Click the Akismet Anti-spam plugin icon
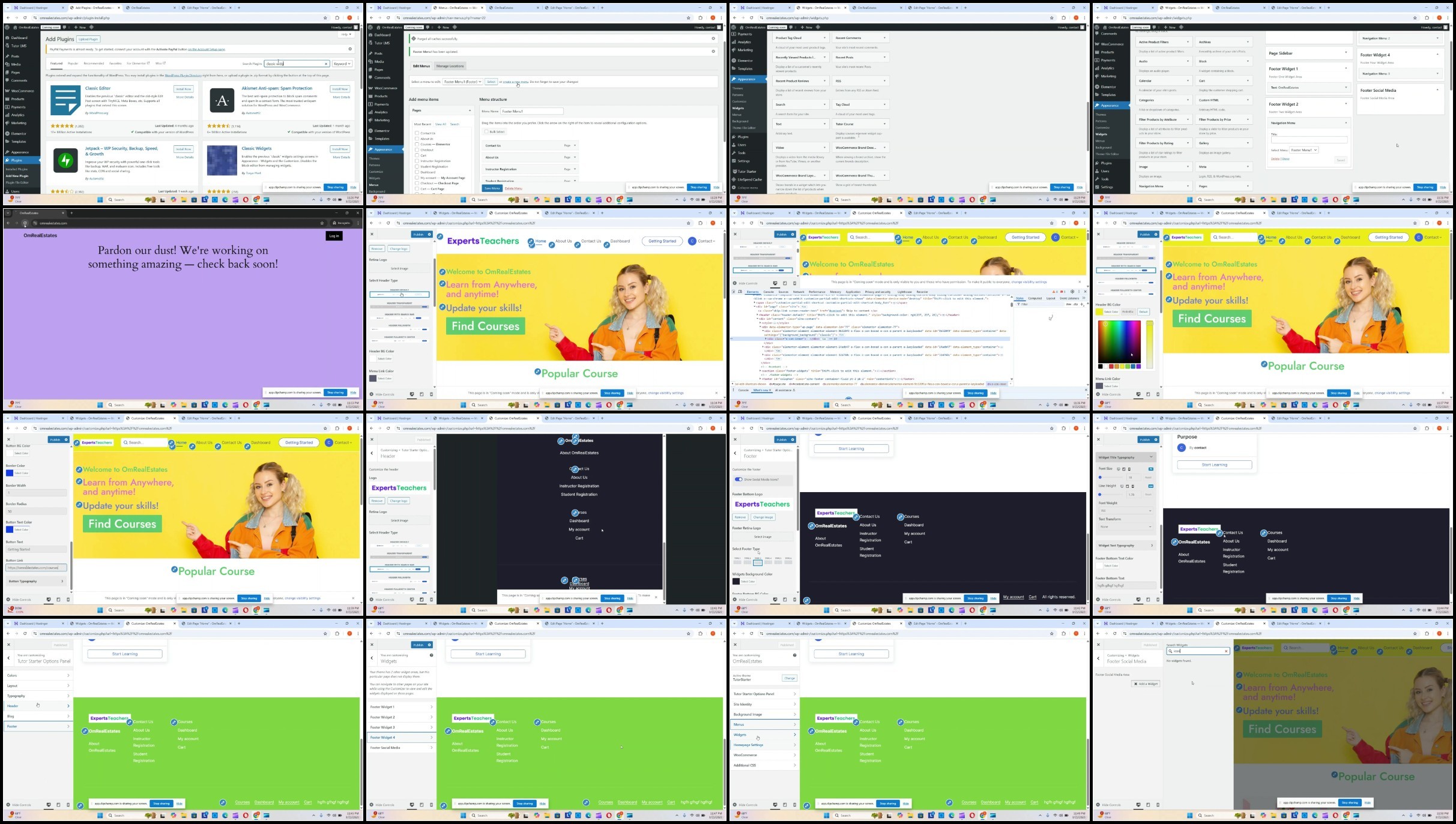Screen dimensions: 1456x824 222,100
